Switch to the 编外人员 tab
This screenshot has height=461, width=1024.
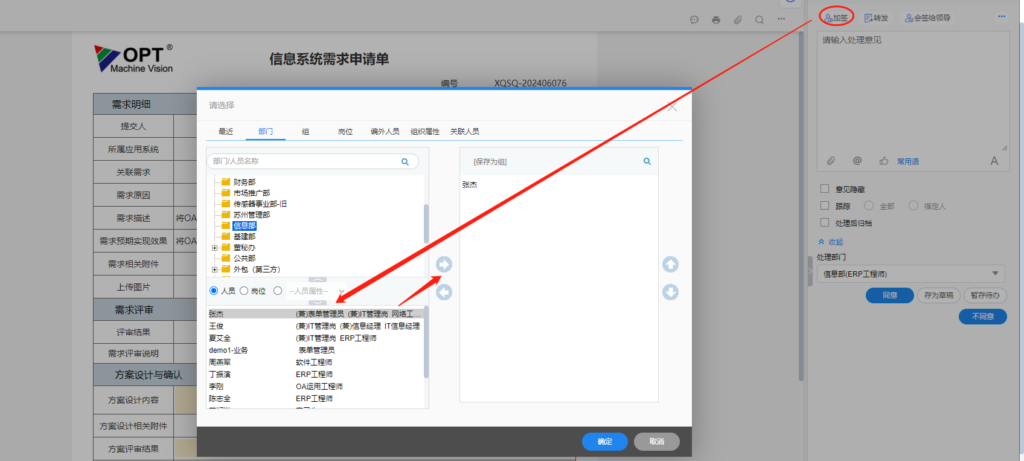385,131
